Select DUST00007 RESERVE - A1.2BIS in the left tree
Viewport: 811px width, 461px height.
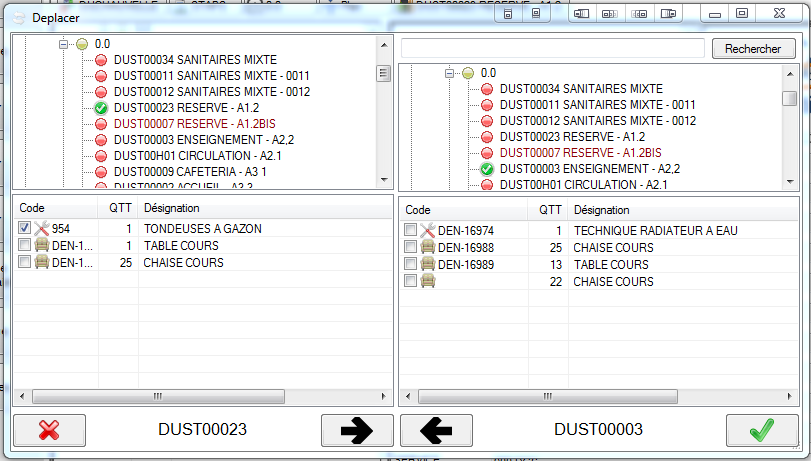click(184, 123)
